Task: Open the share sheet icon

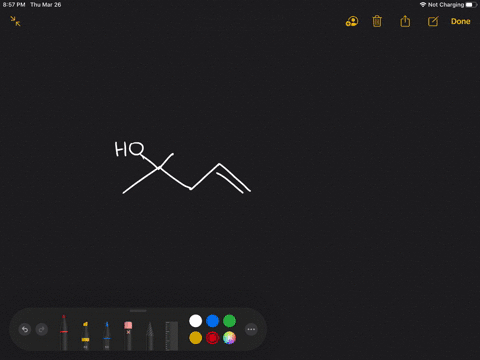Action: (x=405, y=21)
